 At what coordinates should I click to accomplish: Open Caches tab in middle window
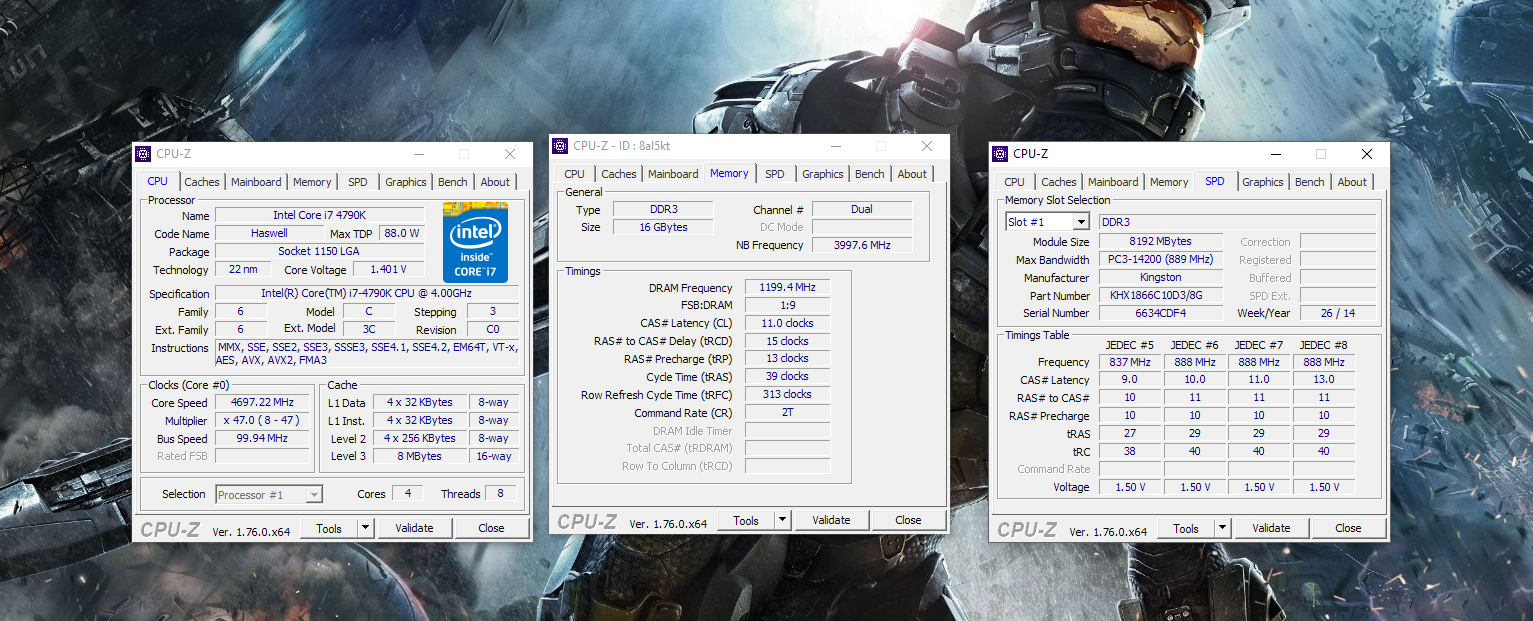coord(618,174)
